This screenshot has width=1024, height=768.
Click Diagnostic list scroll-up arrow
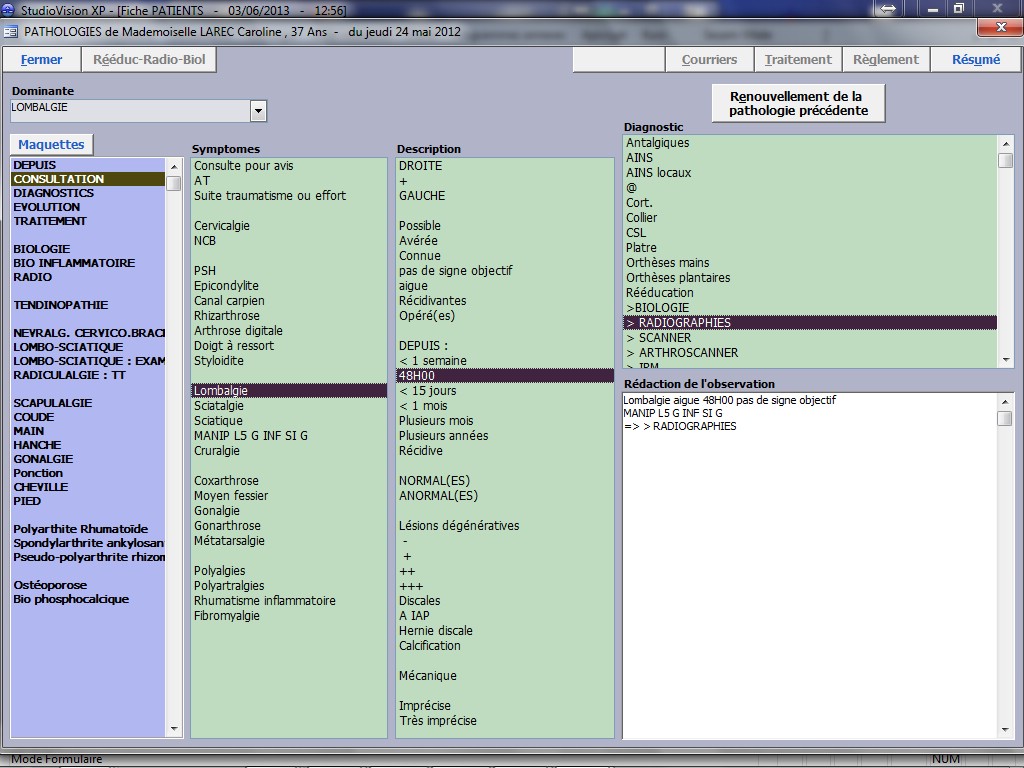tap(1005, 143)
